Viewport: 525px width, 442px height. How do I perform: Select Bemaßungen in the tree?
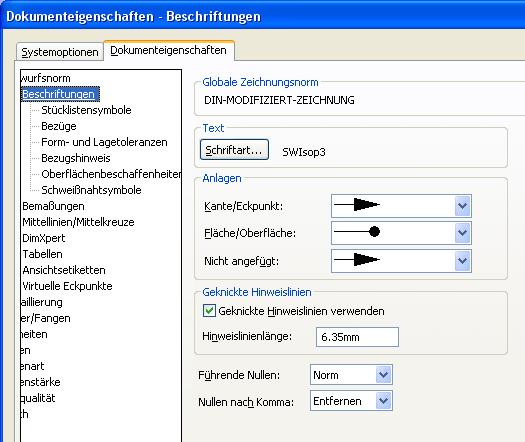point(53,206)
